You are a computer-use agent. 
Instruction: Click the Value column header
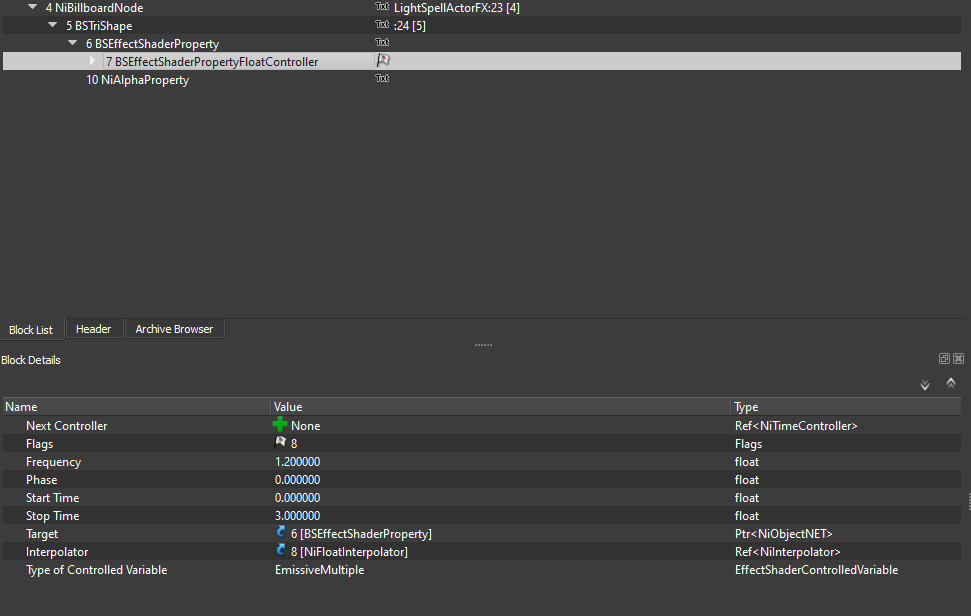pyautogui.click(x=501, y=407)
